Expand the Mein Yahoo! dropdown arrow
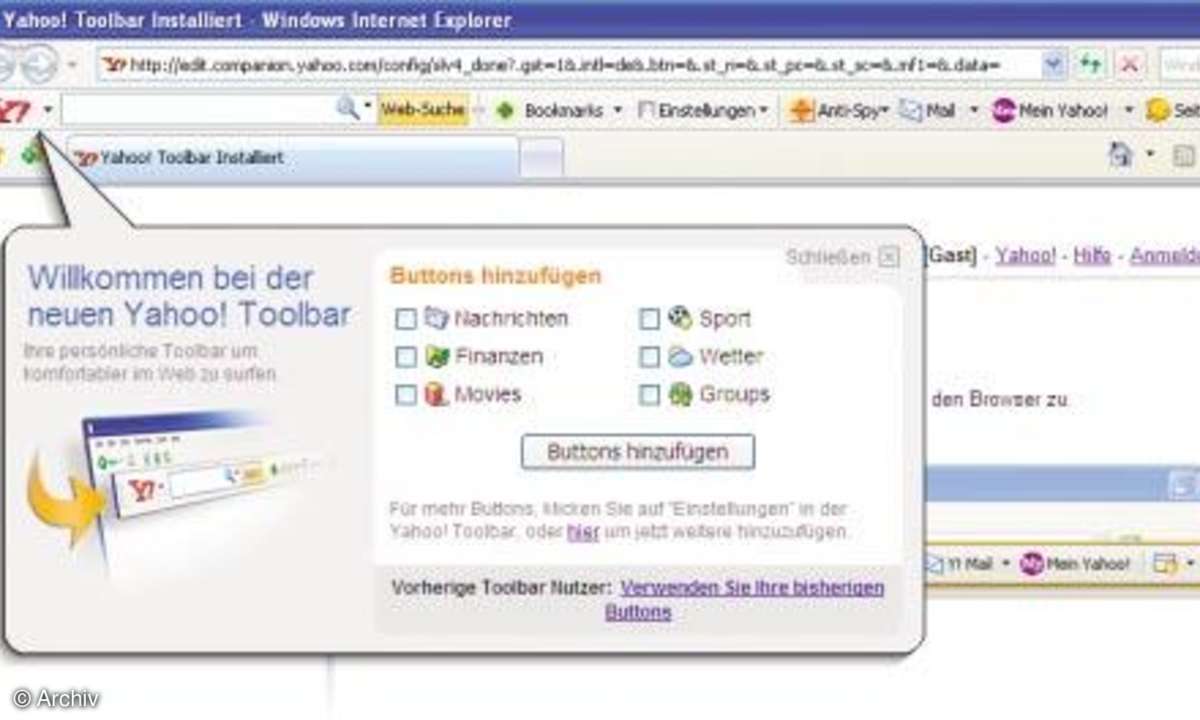Viewport: 1200px width, 720px height. click(1128, 110)
